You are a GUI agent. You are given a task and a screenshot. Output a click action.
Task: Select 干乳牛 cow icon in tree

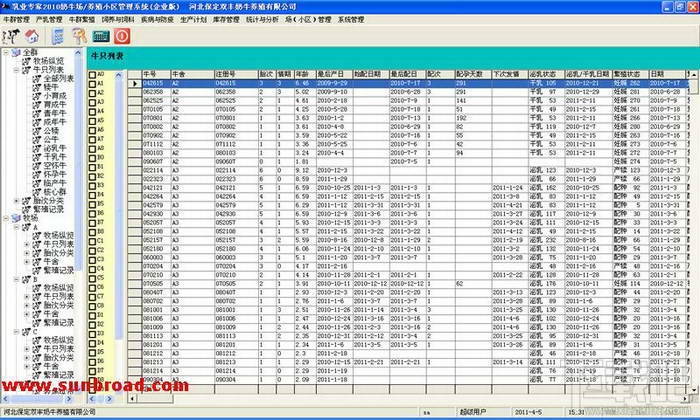tap(38, 157)
